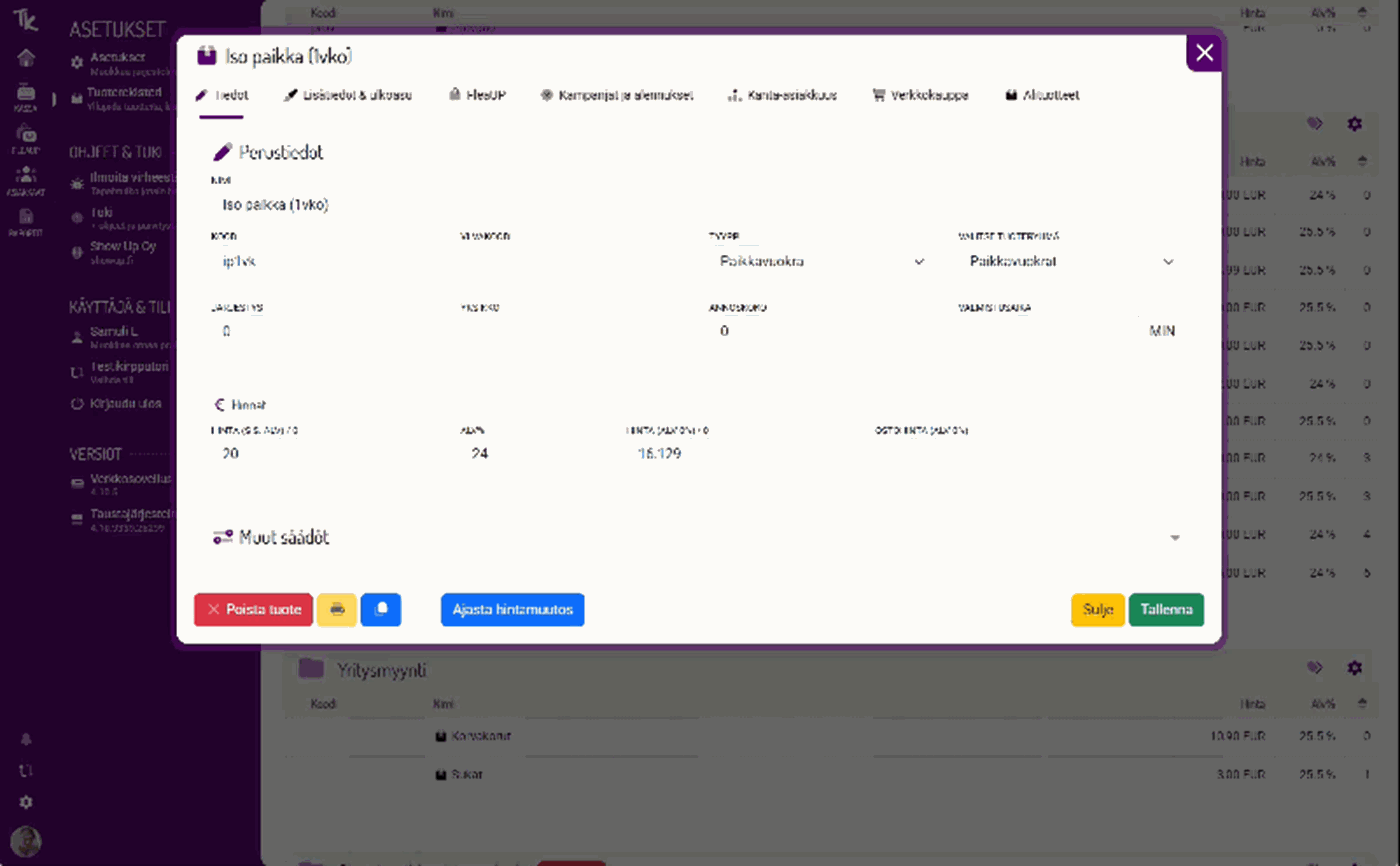Open the Verkkokauppa tab
The height and width of the screenshot is (866, 1400).
click(x=920, y=96)
